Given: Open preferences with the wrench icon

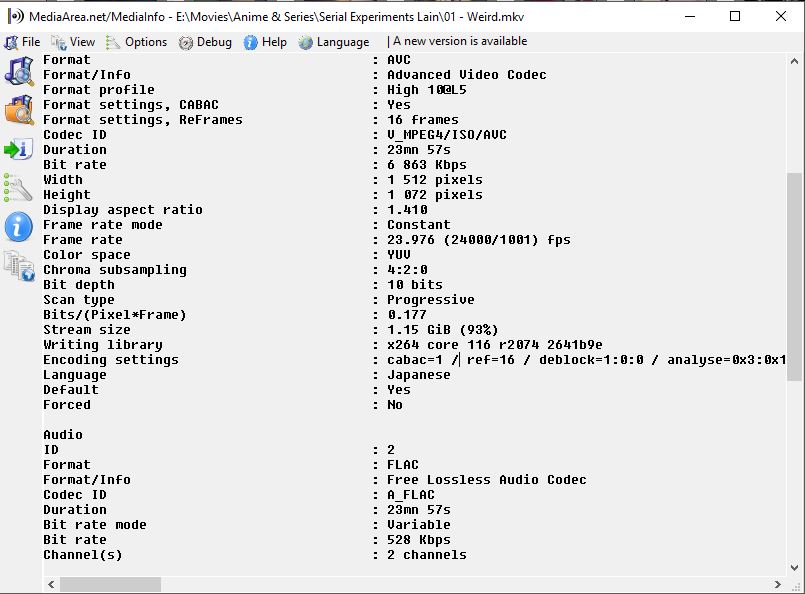Looking at the screenshot, I should click(18, 187).
